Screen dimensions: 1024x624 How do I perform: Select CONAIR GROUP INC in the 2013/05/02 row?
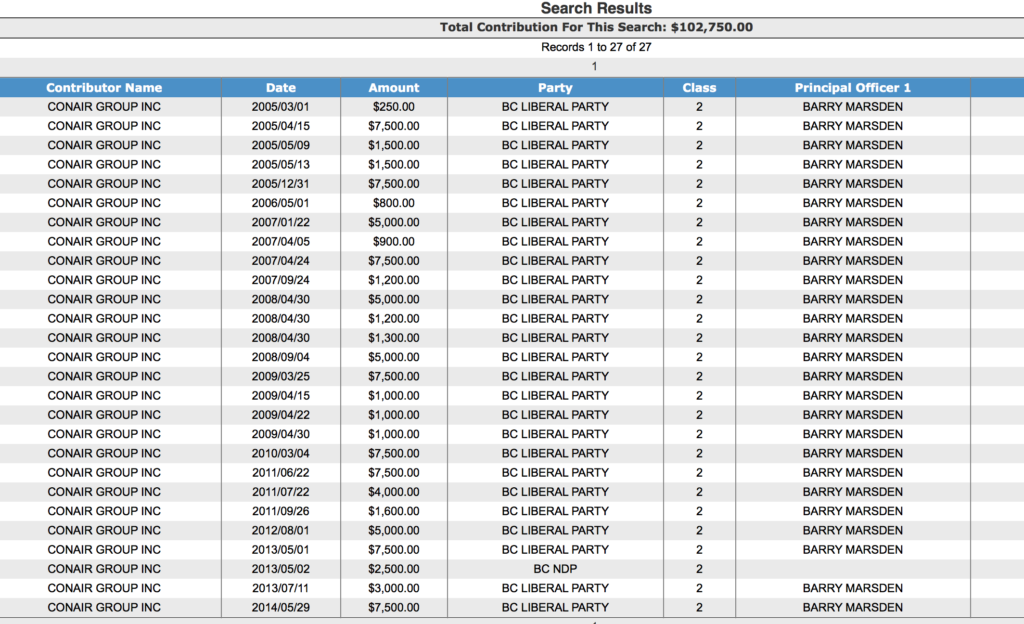tap(104, 569)
